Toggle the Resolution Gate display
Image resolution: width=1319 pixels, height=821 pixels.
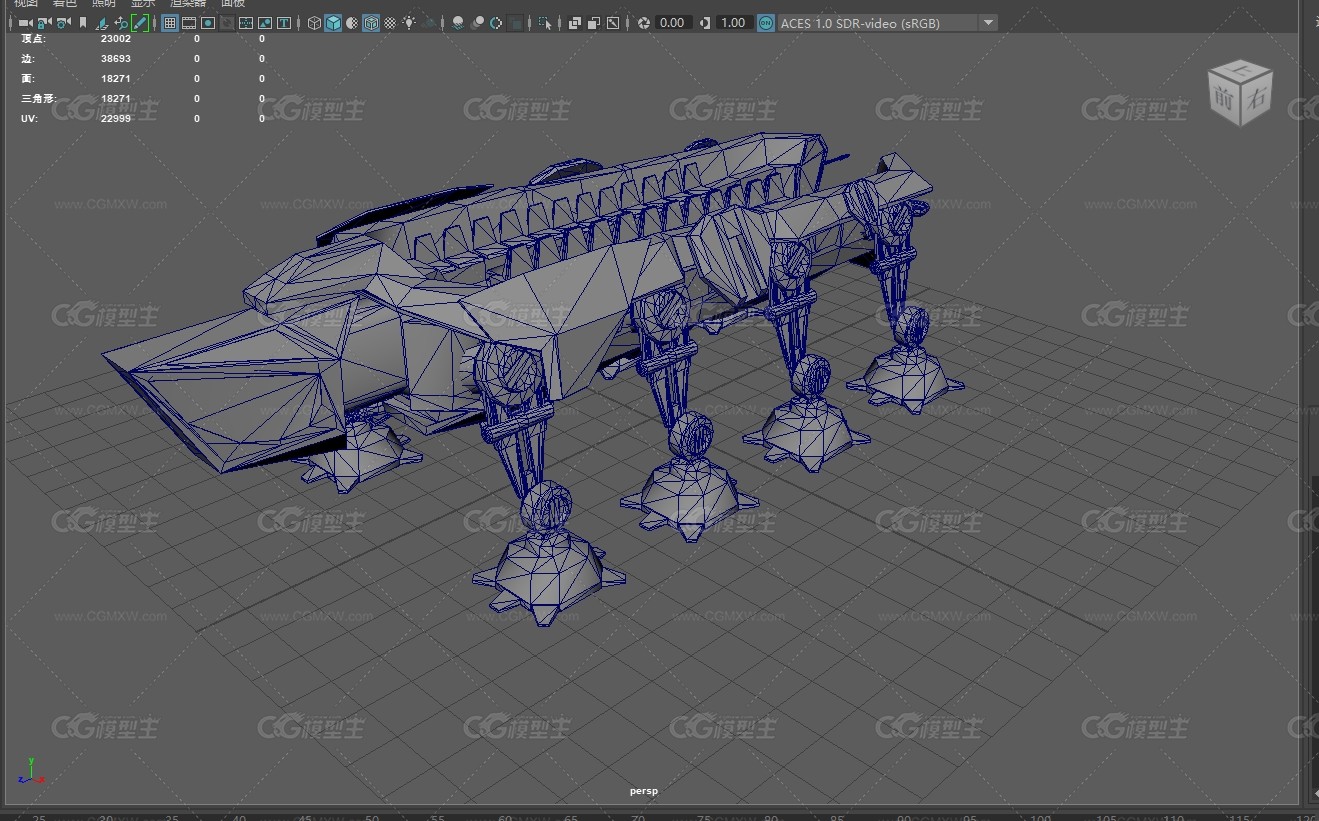click(208, 22)
